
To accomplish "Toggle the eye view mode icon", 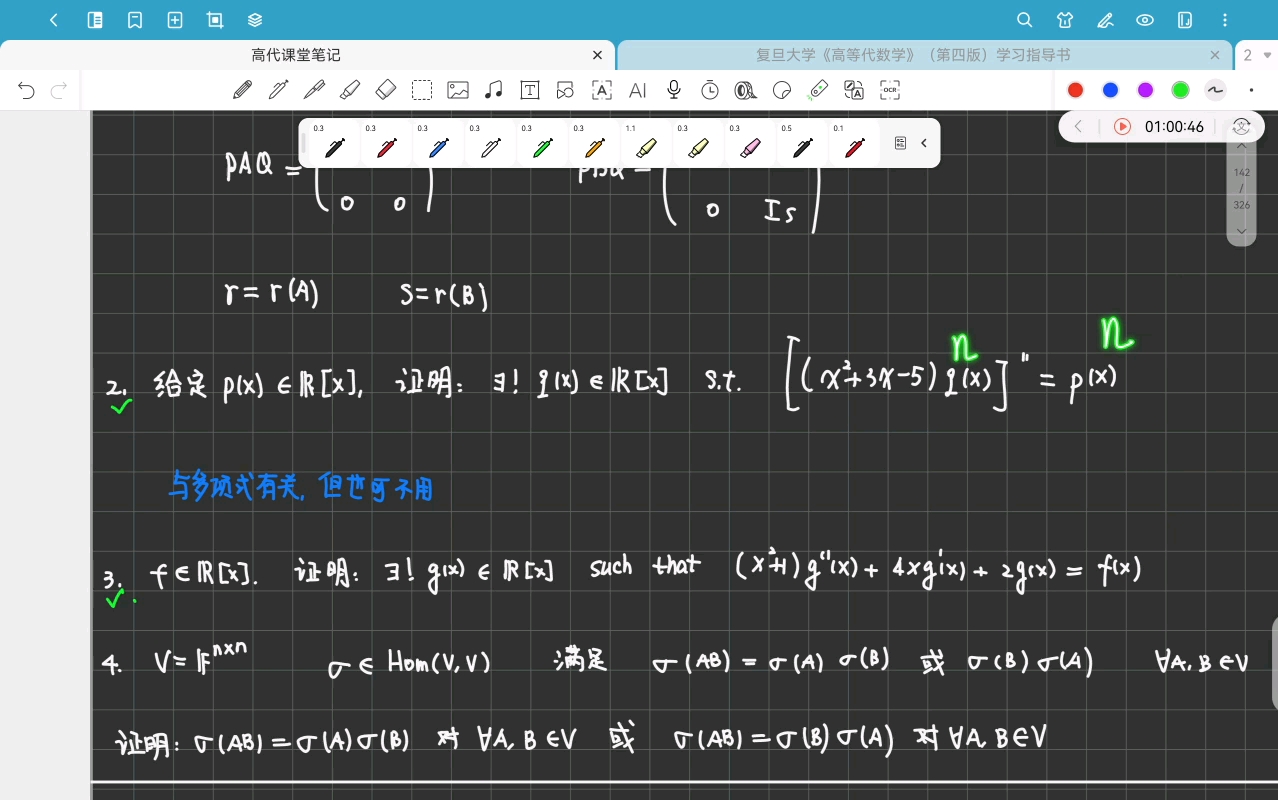I will click(x=1145, y=20).
